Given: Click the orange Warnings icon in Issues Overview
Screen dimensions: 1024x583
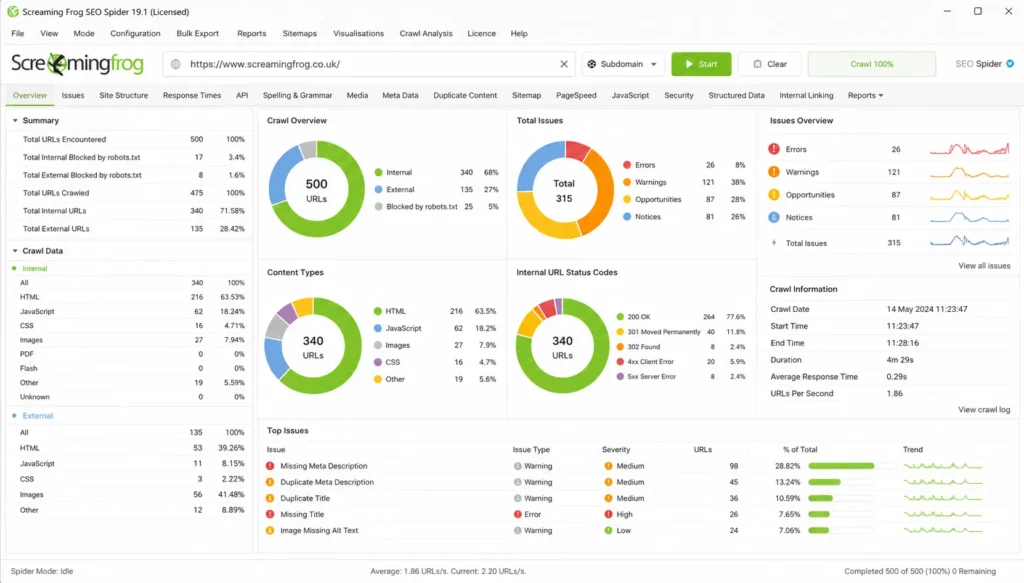Looking at the screenshot, I should tap(774, 172).
